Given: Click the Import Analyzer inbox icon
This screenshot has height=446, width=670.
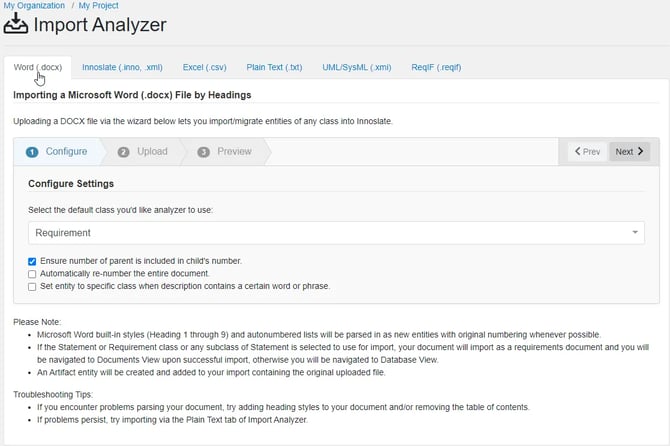Looking at the screenshot, I should [16, 23].
